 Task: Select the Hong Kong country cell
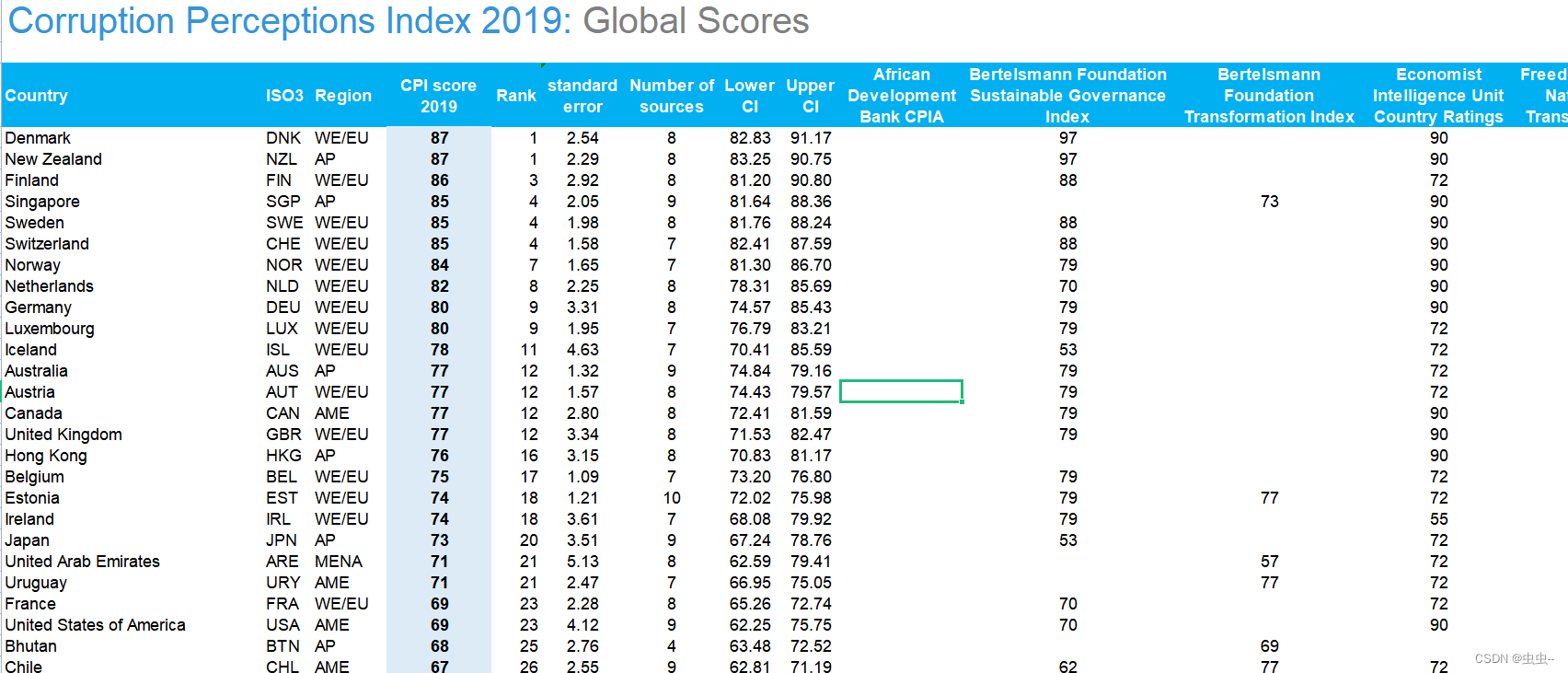point(46,456)
